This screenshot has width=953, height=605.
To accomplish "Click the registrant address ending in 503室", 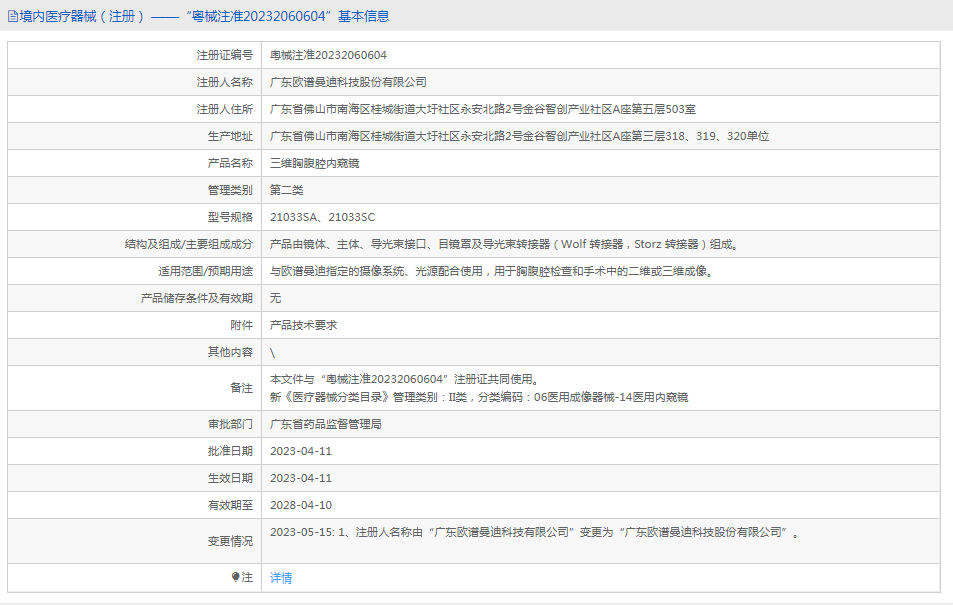I will pyautogui.click(x=483, y=109).
